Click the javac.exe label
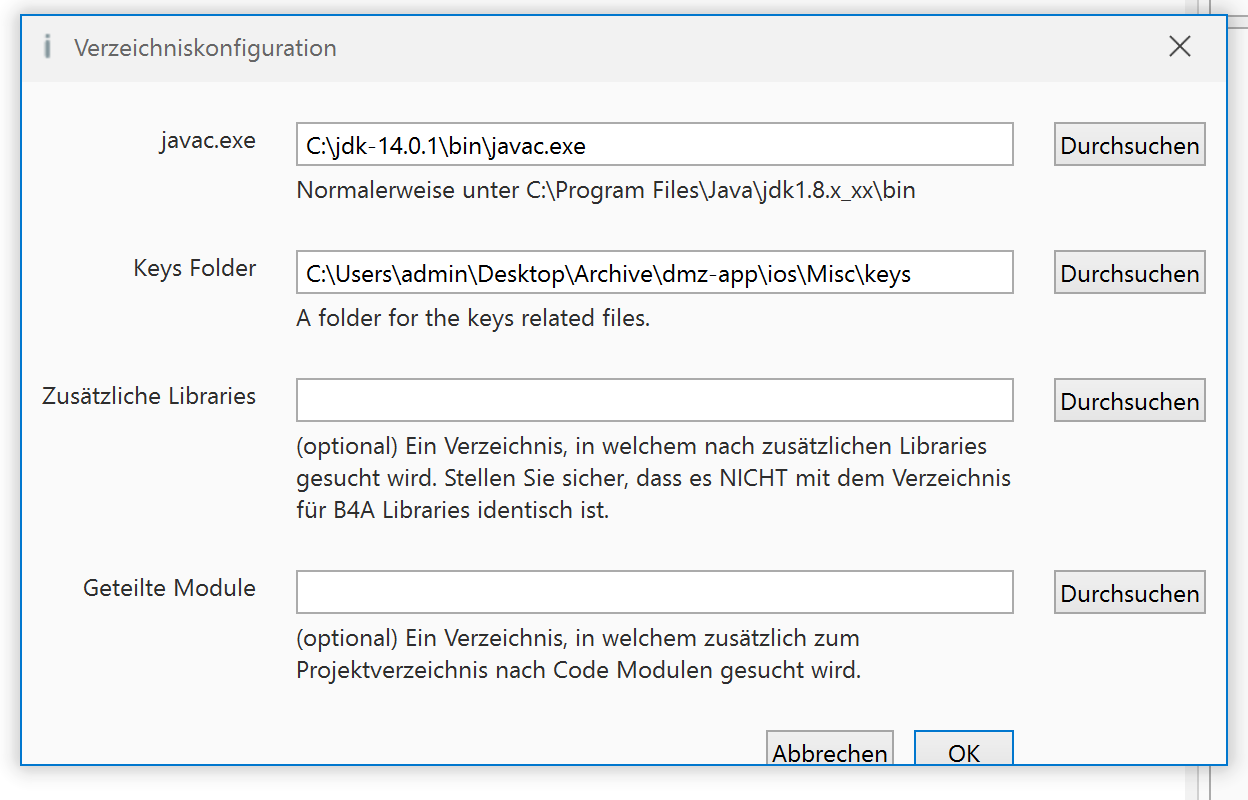Viewport: 1248px width, 800px height. pos(208,140)
